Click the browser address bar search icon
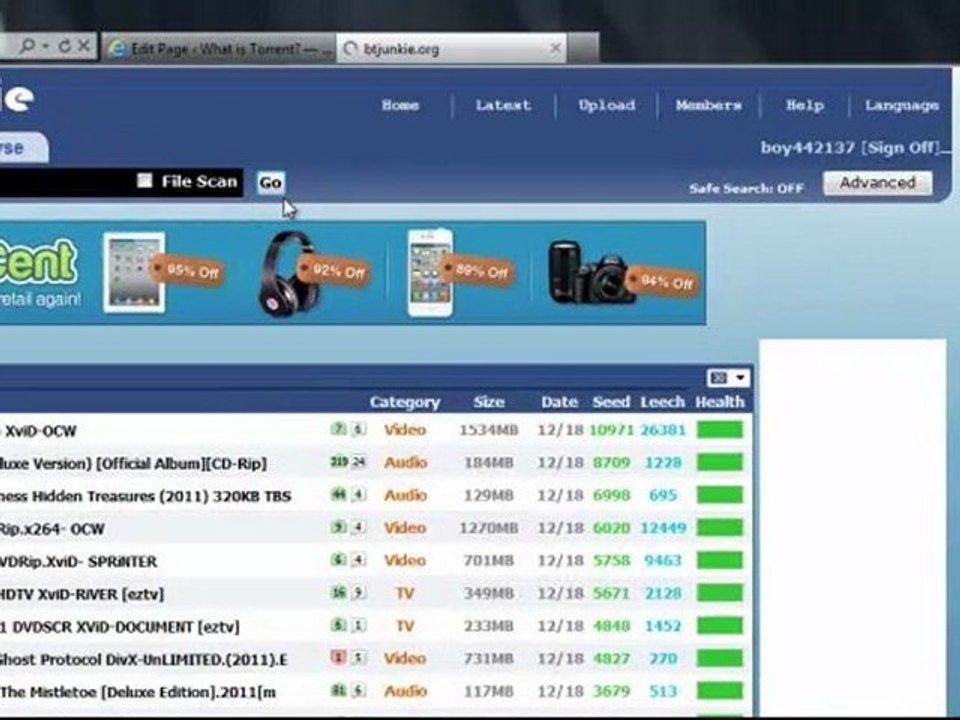The width and height of the screenshot is (960, 720). (x=27, y=46)
